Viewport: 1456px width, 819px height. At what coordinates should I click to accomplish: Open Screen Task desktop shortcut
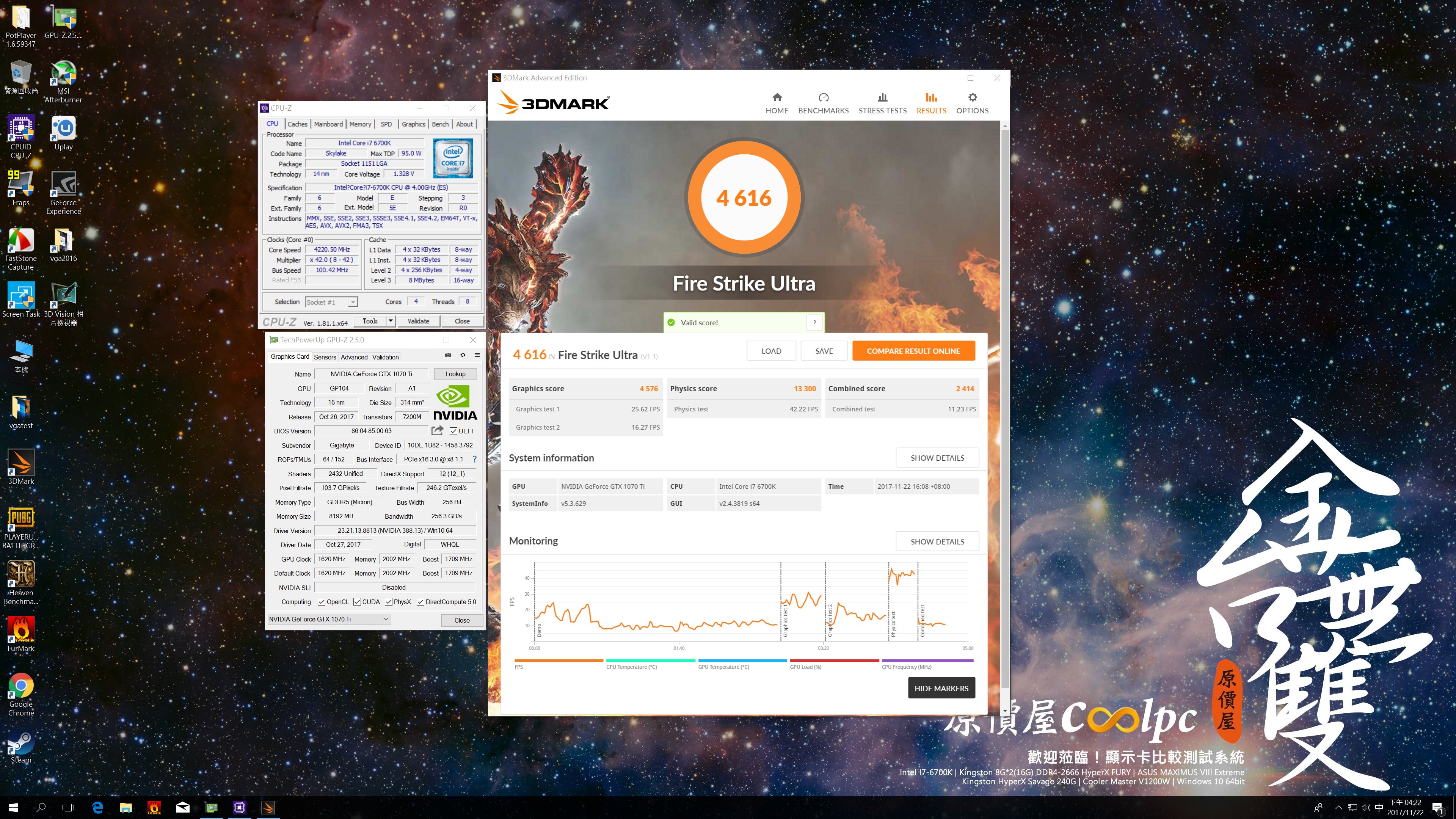(x=21, y=300)
